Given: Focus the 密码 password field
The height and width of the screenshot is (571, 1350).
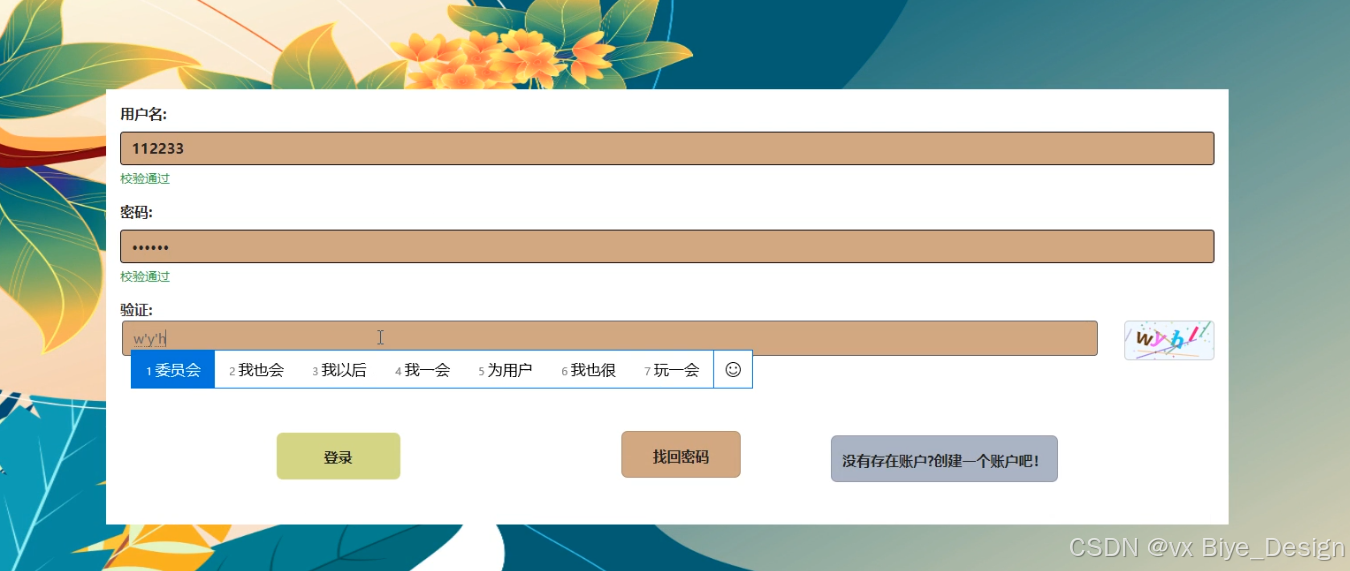Looking at the screenshot, I should [667, 246].
